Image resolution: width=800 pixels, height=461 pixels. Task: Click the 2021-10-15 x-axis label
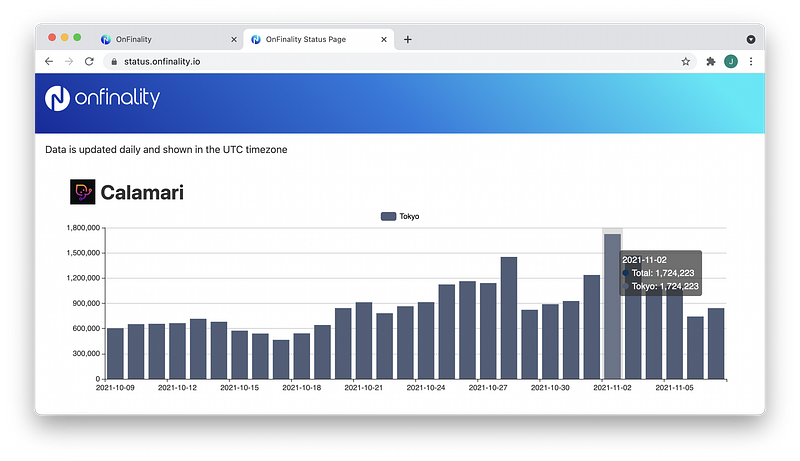tap(239, 388)
